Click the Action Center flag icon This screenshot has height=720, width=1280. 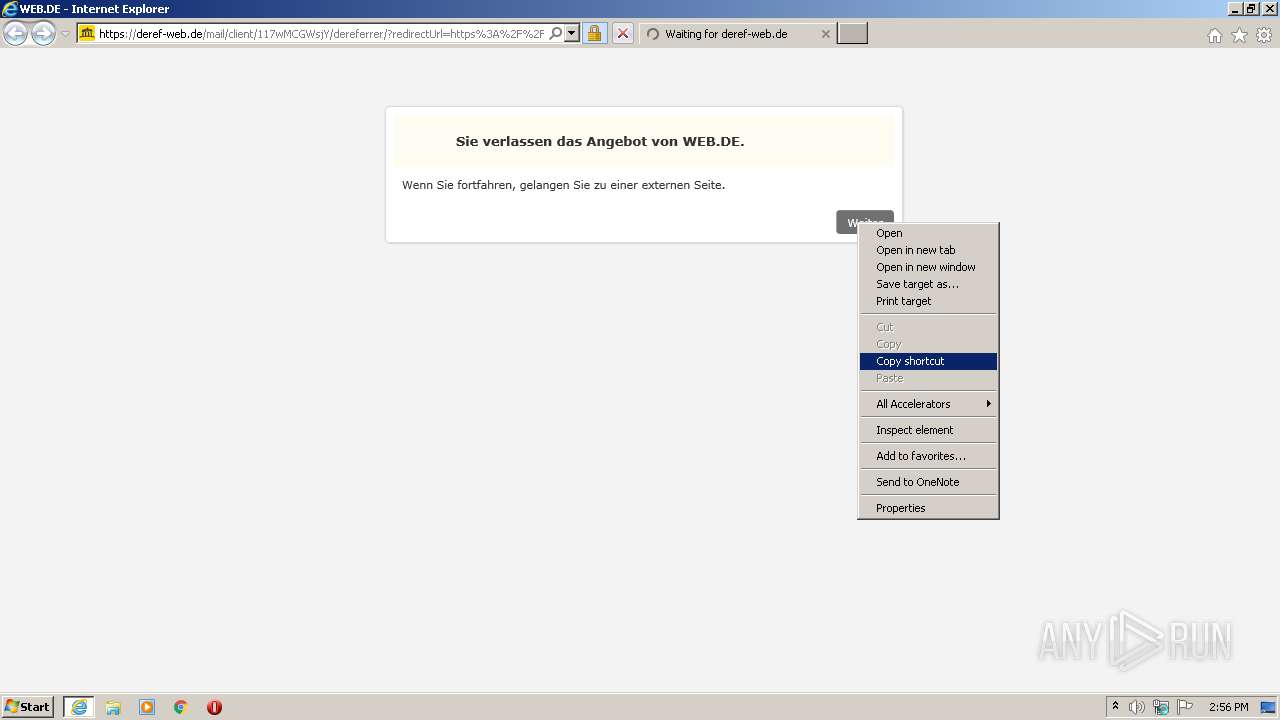click(x=1185, y=707)
